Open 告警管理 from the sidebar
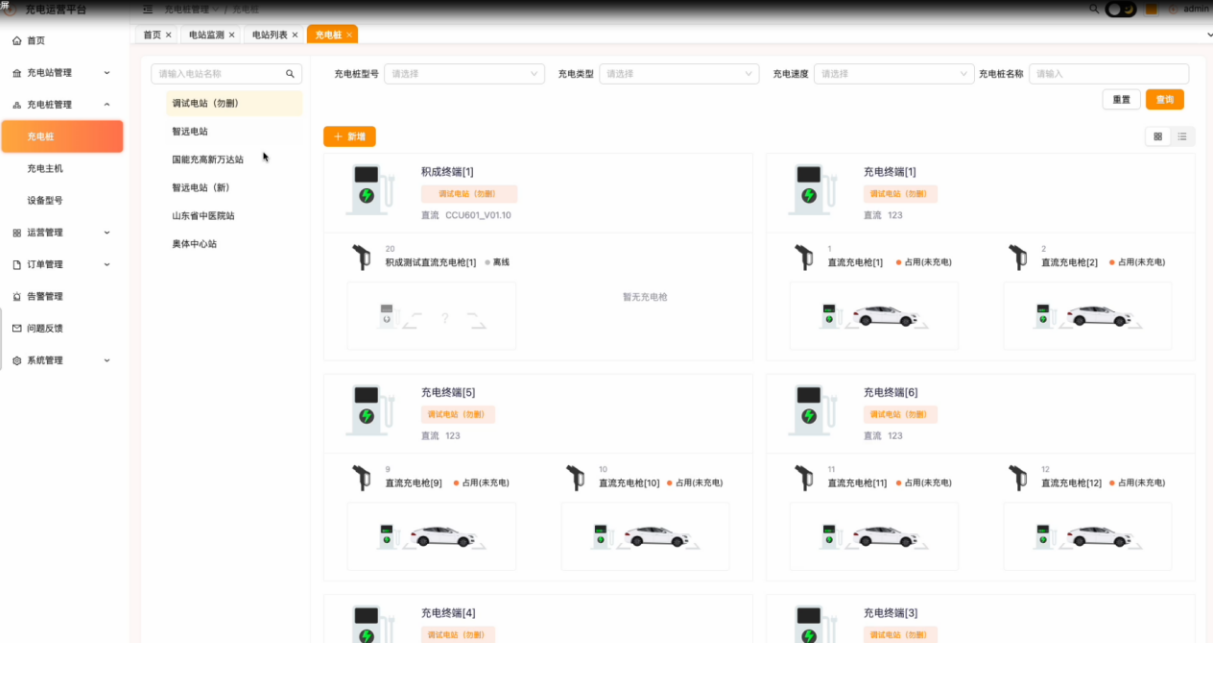Image resolution: width=1213 pixels, height=685 pixels. tap(45, 297)
